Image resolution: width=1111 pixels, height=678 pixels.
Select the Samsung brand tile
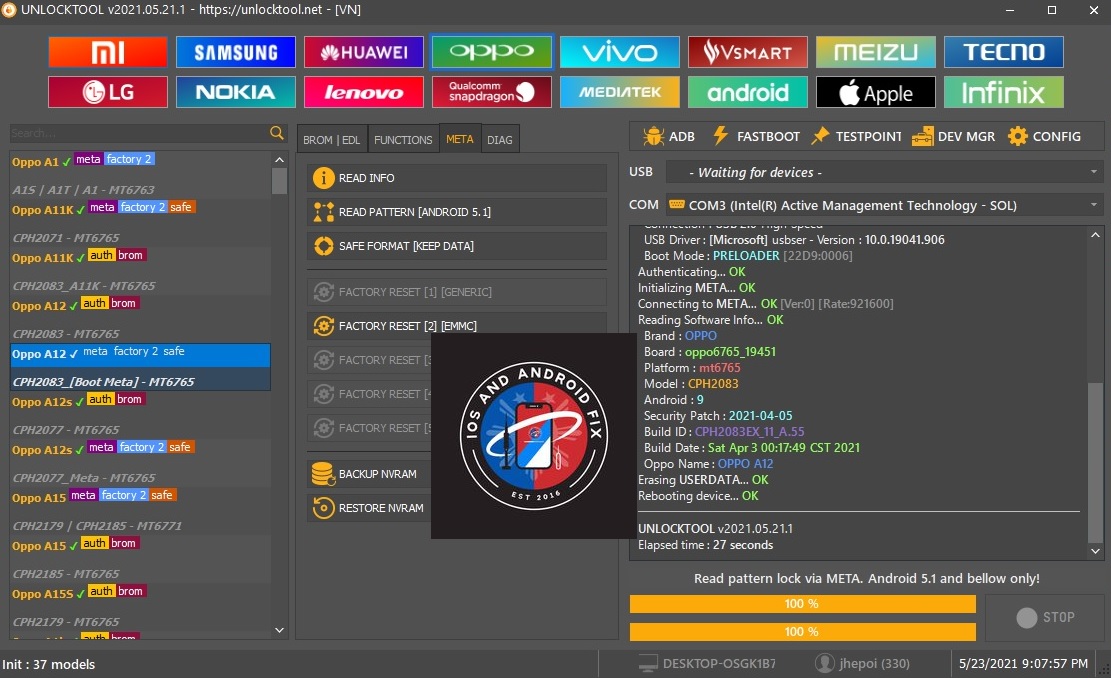(x=236, y=52)
